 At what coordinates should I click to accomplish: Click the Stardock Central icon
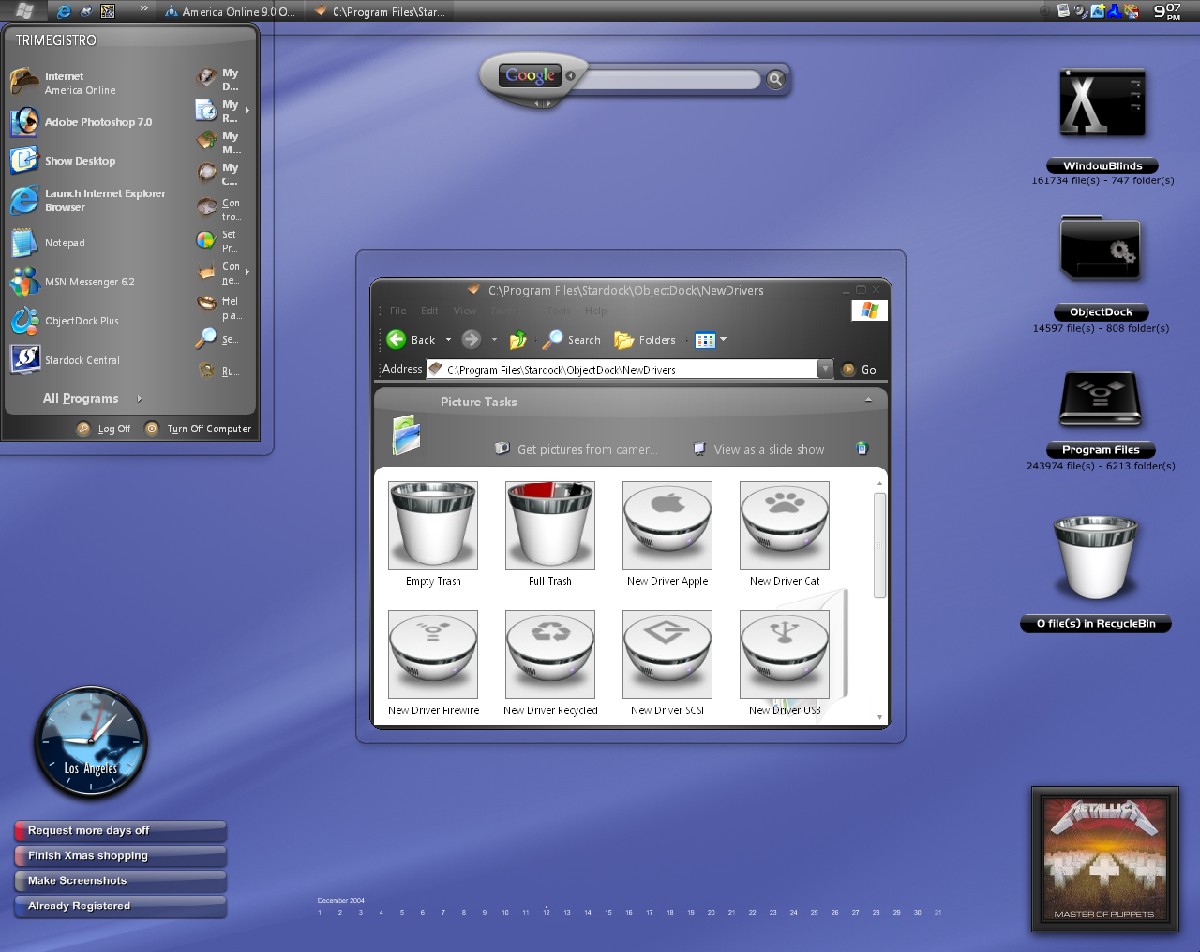coord(24,359)
